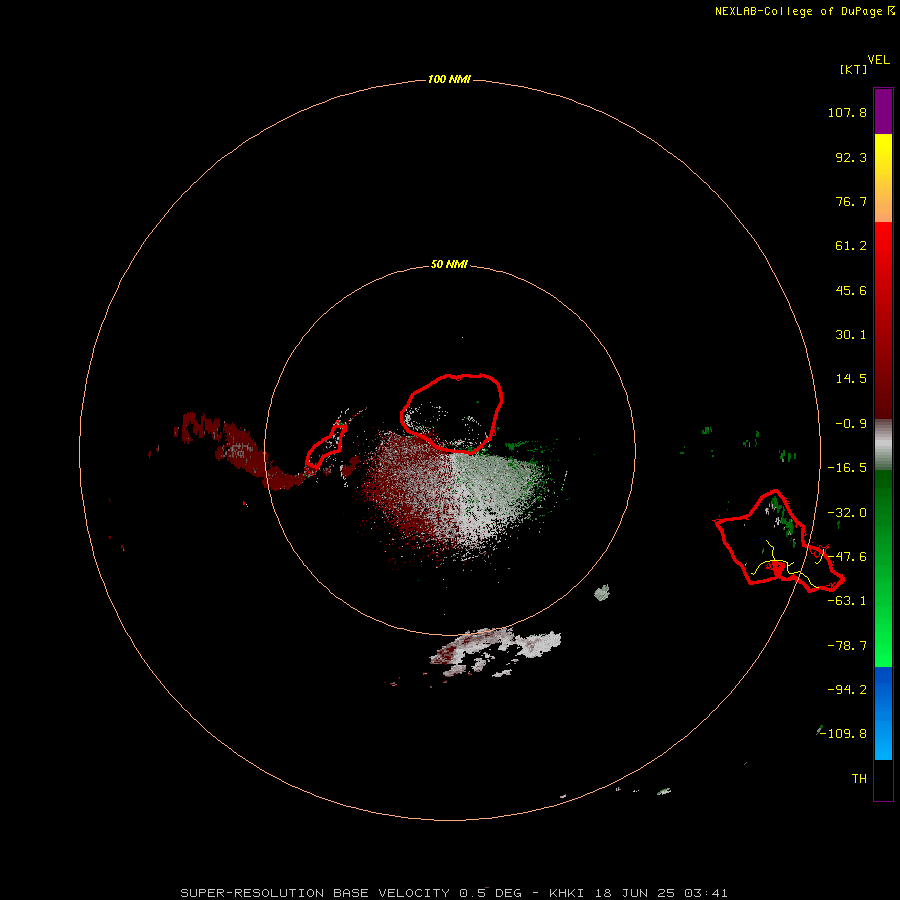Viewport: 900px width, 900px height.
Task: Click the eastern island outline with yellow roads
Action: tap(779, 541)
